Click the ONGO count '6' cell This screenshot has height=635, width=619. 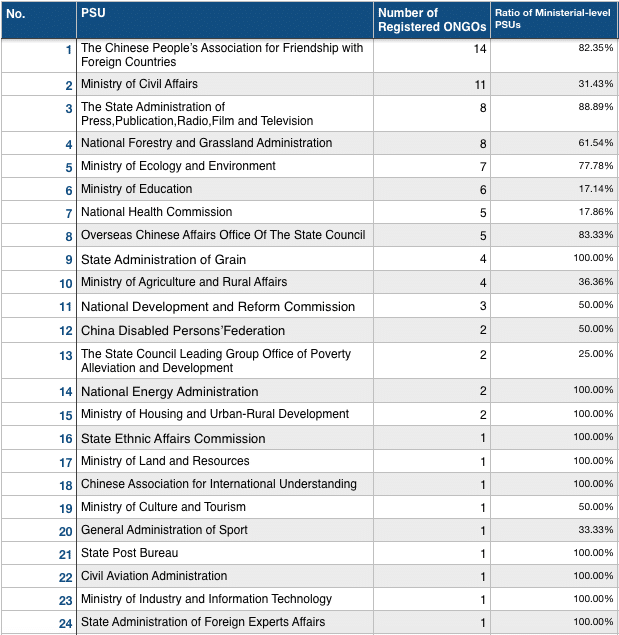point(432,189)
